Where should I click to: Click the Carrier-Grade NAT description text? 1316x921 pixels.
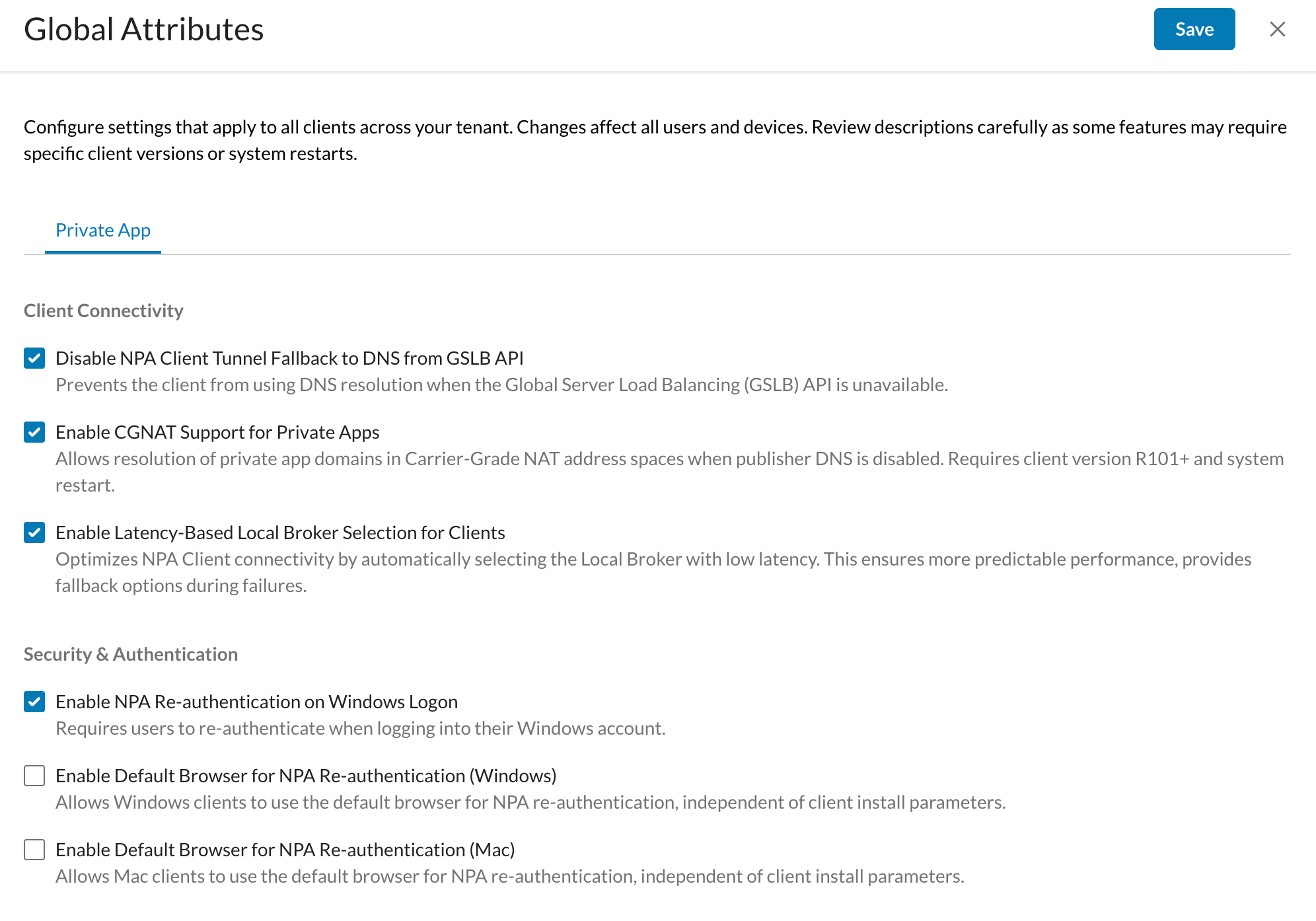click(670, 472)
